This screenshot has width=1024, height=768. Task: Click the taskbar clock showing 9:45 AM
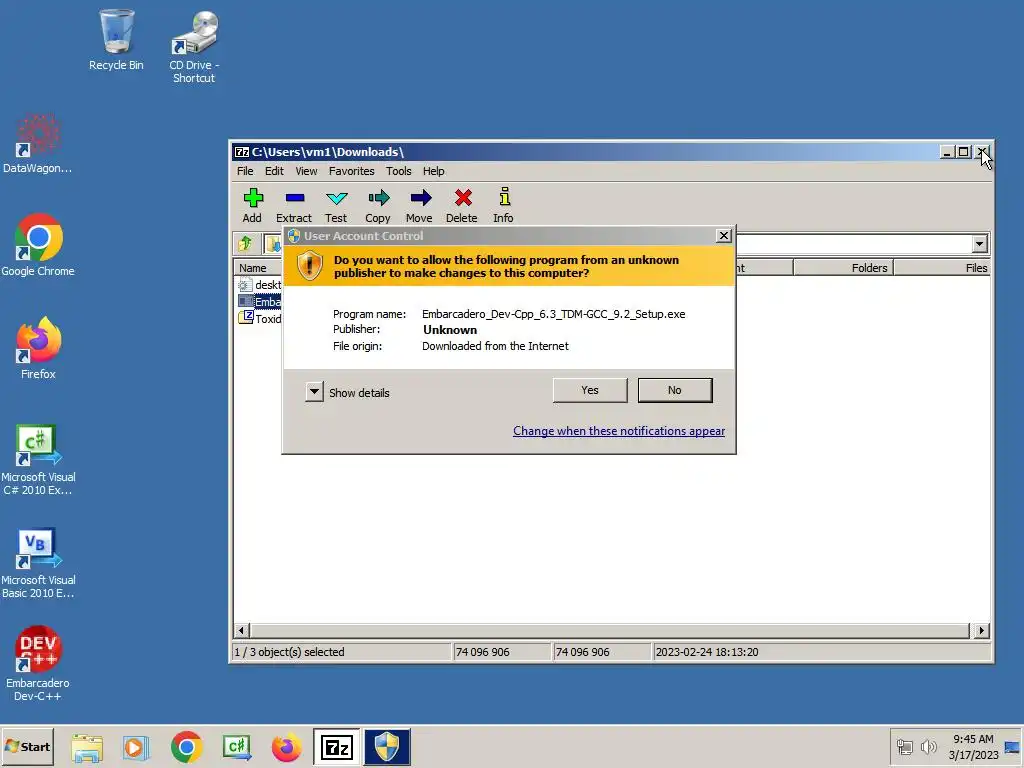[x=973, y=746]
